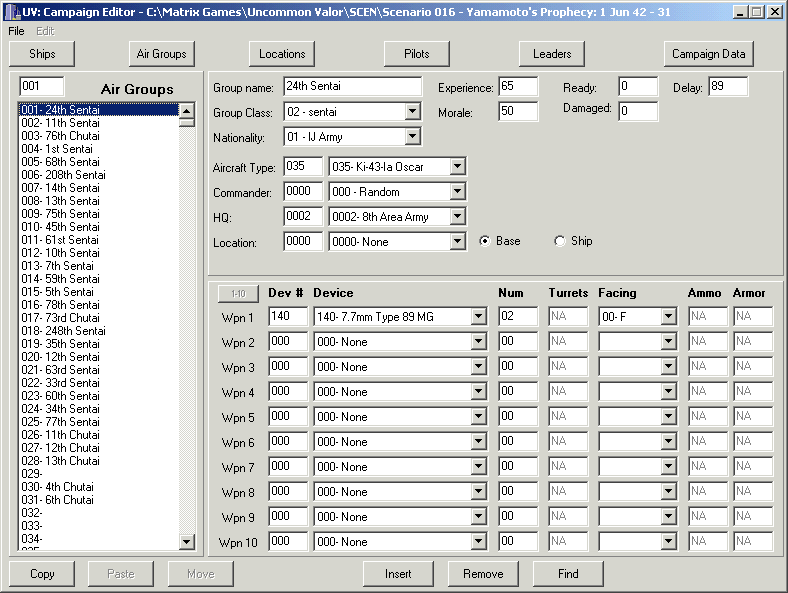788x593 pixels.
Task: Switch to Air Groups section
Action: coord(161,54)
